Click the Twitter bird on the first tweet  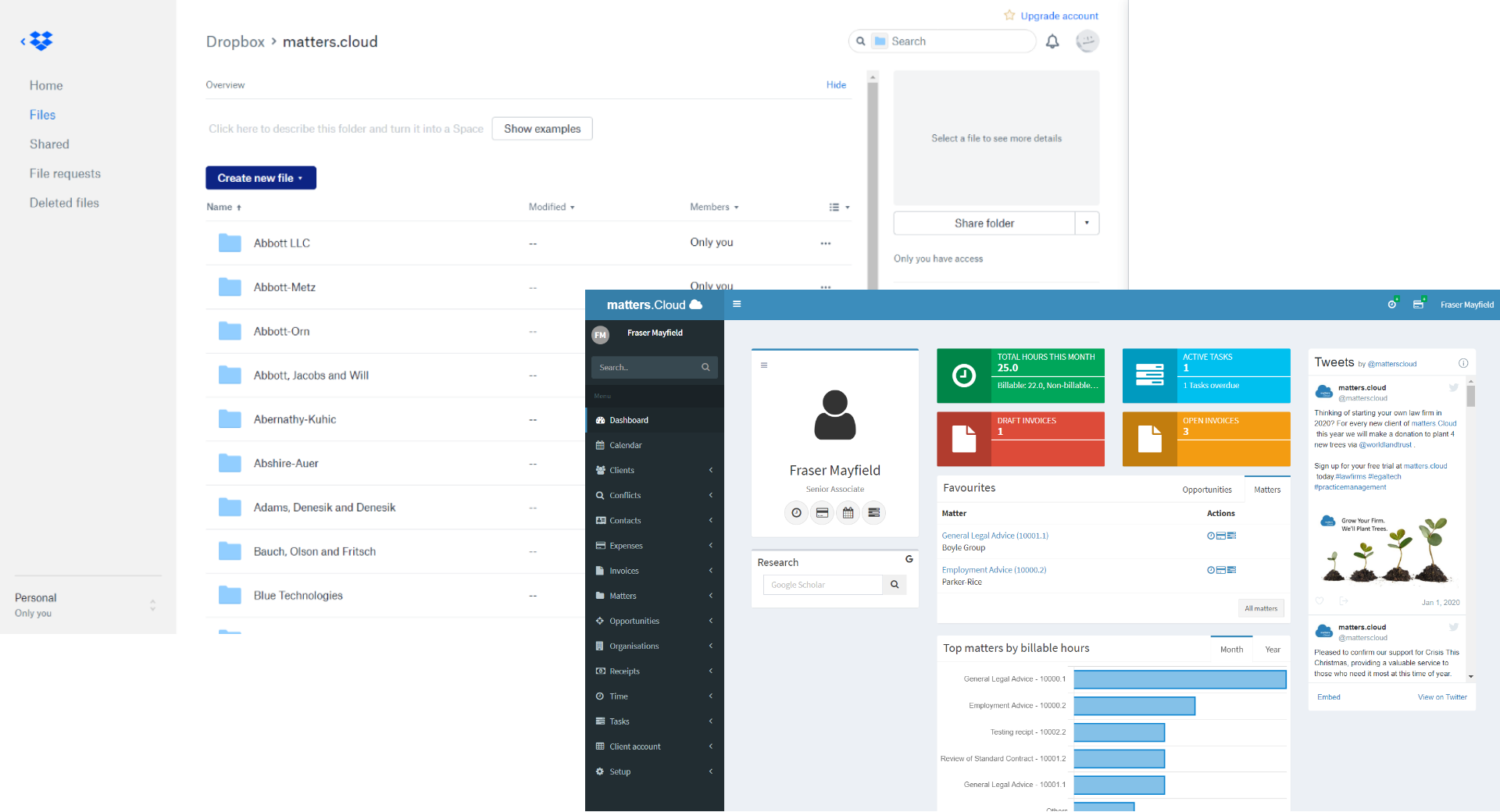pos(1454,387)
